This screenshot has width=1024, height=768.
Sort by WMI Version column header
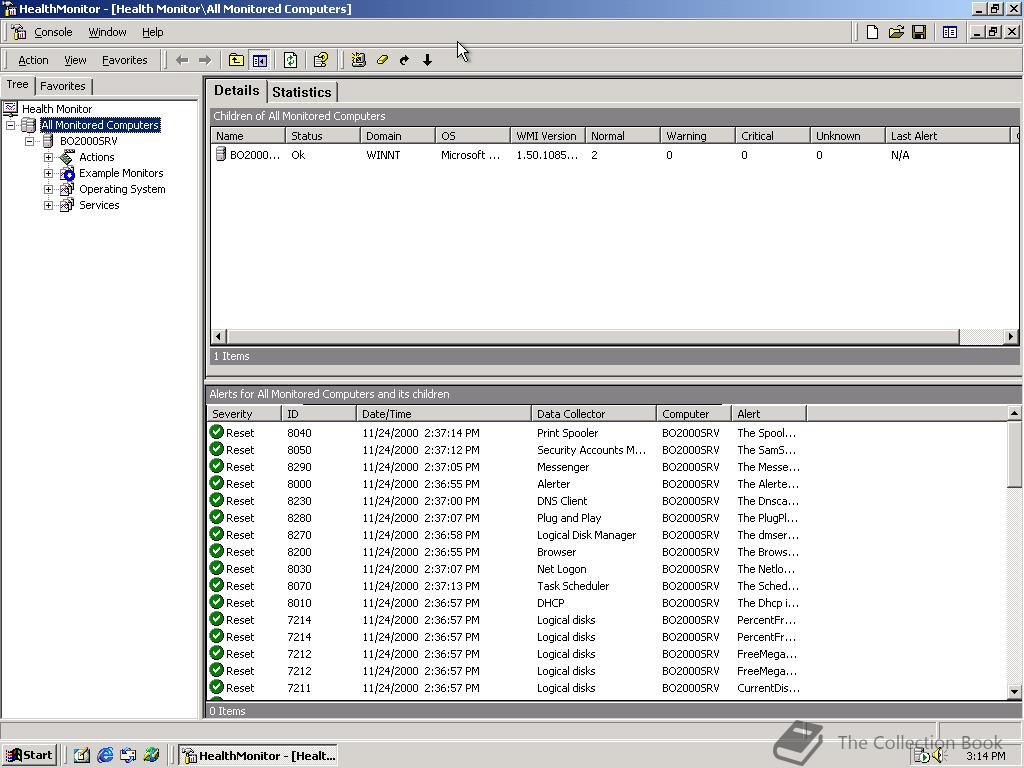click(x=547, y=136)
